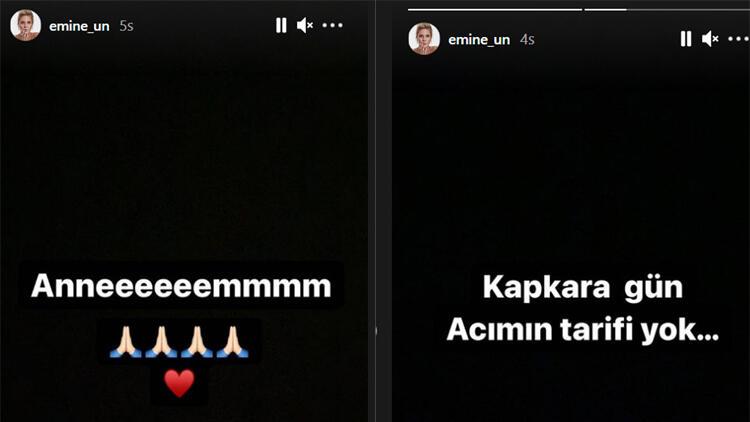Screen dimensions: 750x422
Task: Open three-dot options on the 5s story
Action: 332,25
